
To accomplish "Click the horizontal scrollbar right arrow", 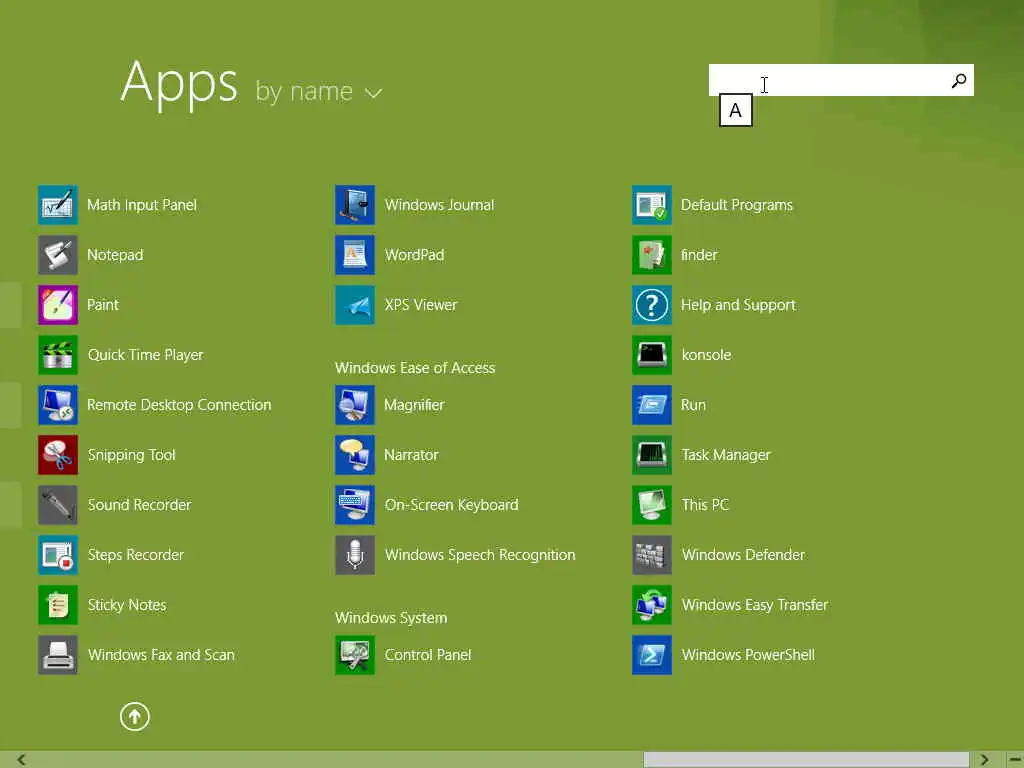I will pos(984,760).
